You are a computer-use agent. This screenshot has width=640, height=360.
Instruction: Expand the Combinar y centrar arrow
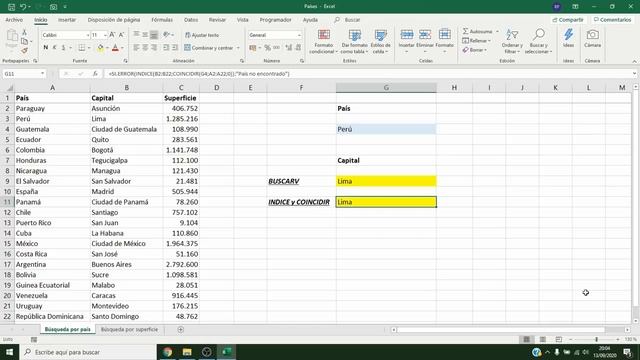238,48
